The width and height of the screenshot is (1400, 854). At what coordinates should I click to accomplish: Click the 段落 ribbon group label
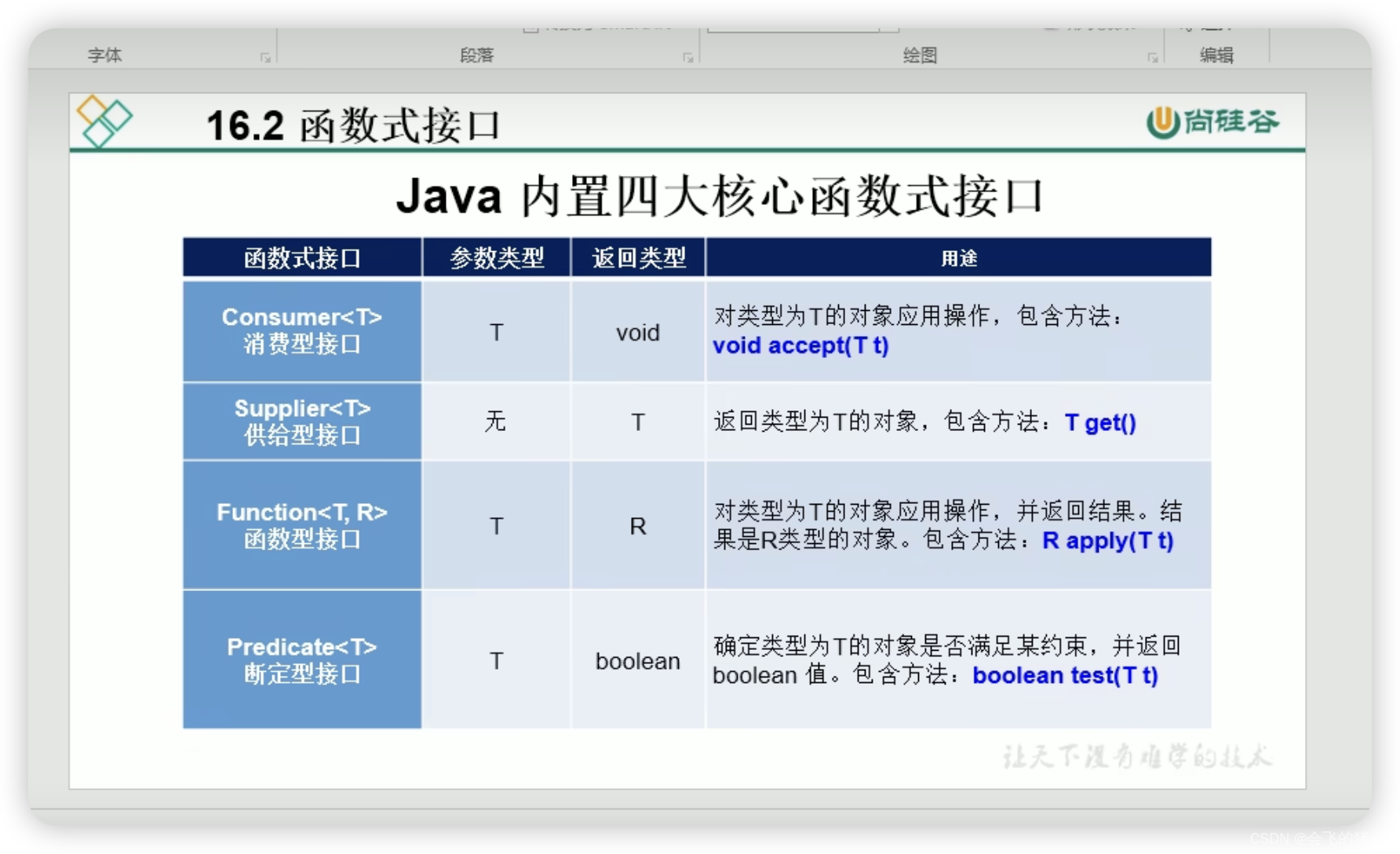tap(477, 55)
